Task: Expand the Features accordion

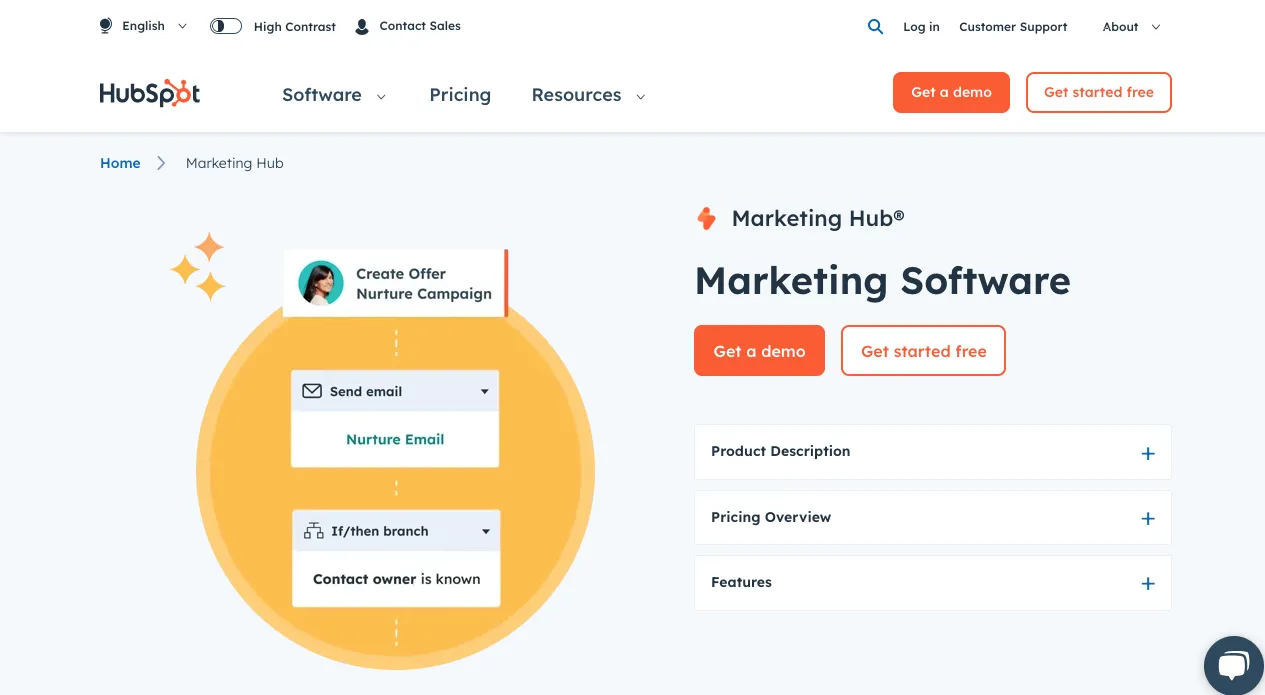Action: (x=932, y=583)
